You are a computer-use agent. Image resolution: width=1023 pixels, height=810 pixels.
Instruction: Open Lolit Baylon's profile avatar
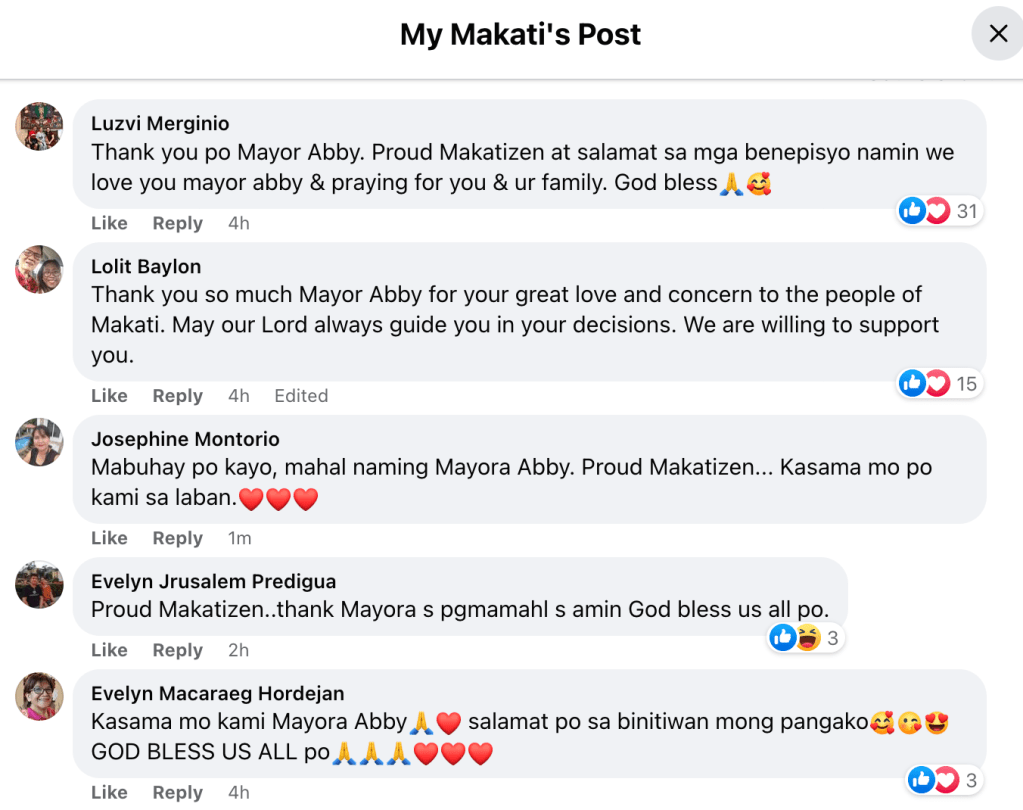coord(40,269)
